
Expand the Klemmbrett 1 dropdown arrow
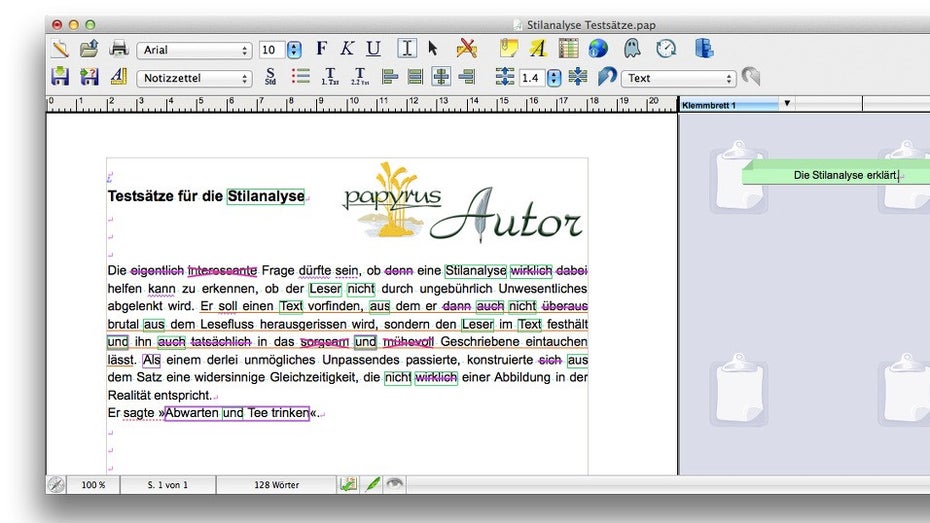[x=787, y=103]
